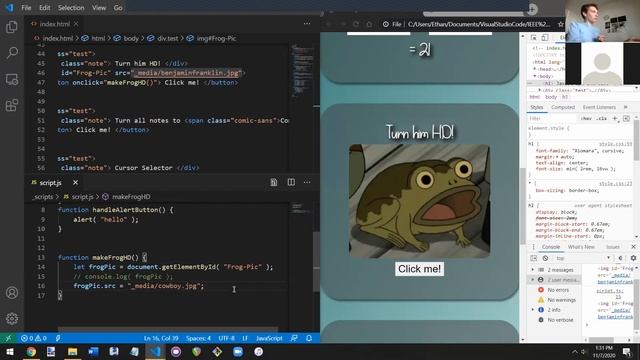Open the console drawer three-dot menu

pos(533,247)
